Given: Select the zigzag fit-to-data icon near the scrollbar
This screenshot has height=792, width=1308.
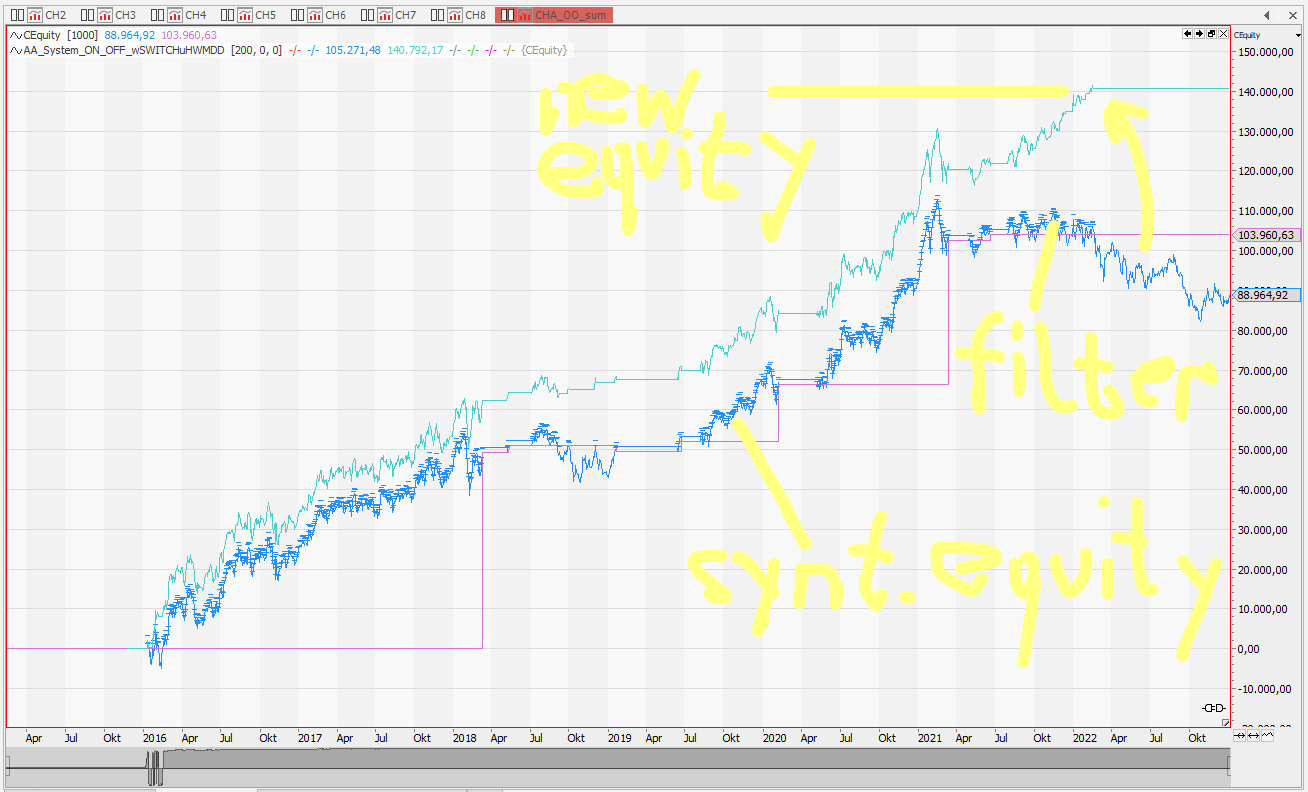Looking at the screenshot, I should pos(1267,736).
